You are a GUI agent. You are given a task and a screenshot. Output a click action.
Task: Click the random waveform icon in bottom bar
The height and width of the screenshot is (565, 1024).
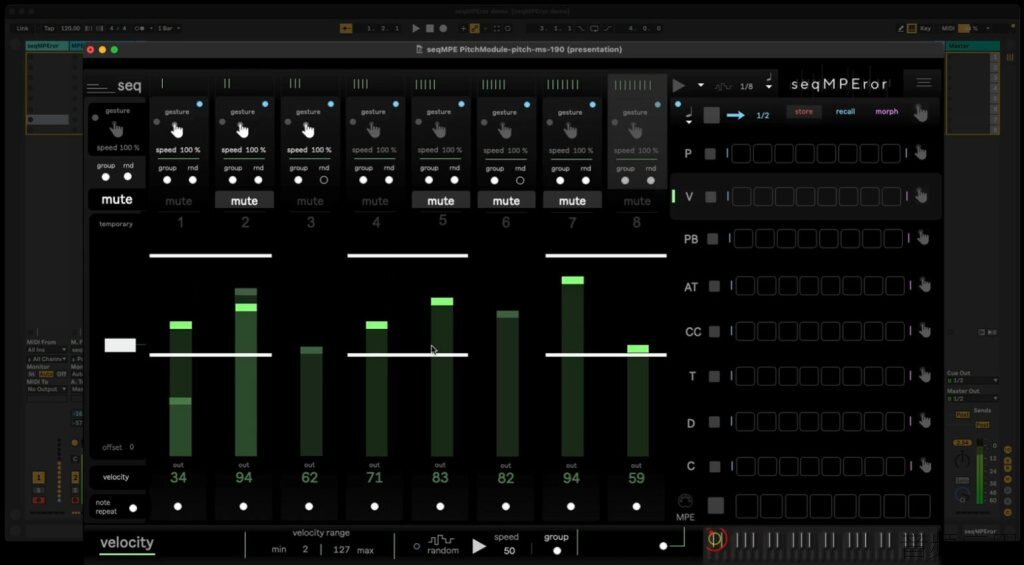(x=441, y=540)
